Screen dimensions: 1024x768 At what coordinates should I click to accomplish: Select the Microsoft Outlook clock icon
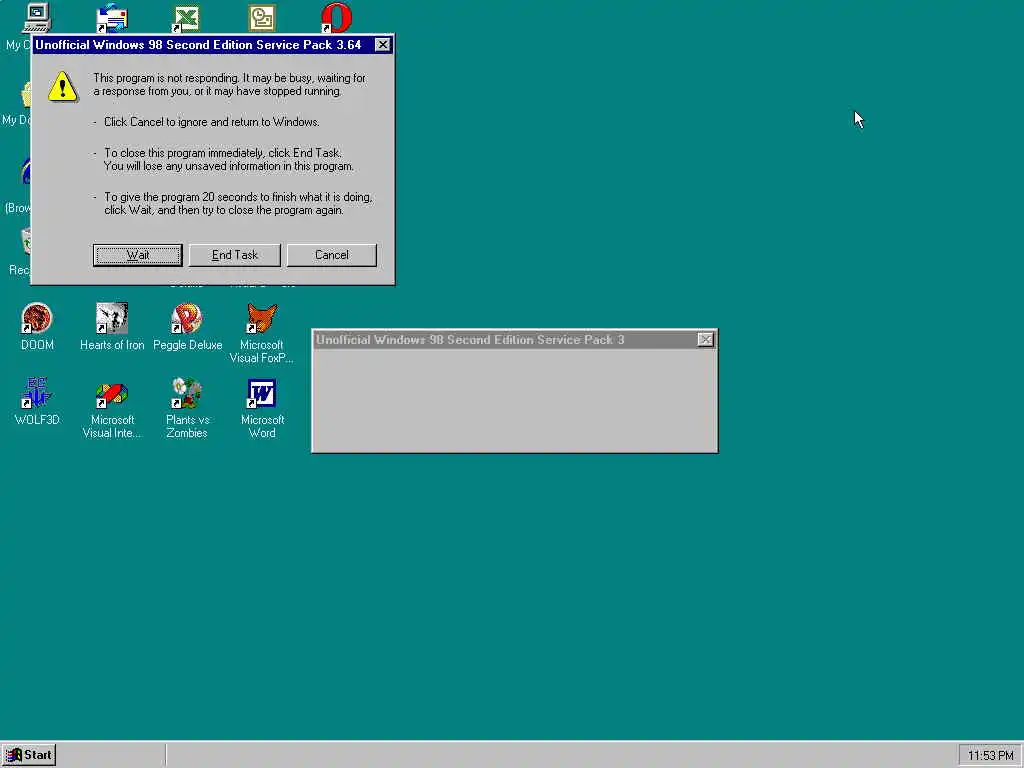[262, 18]
